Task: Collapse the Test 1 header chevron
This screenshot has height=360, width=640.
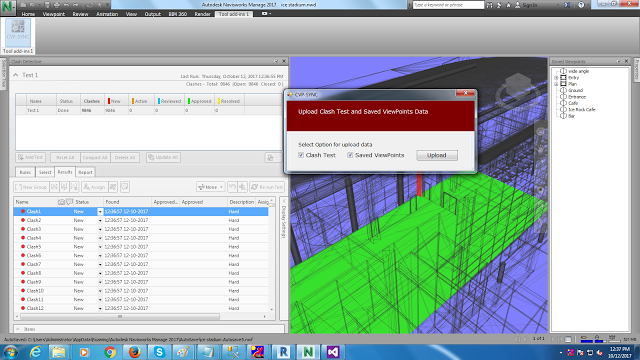Action: [16, 75]
